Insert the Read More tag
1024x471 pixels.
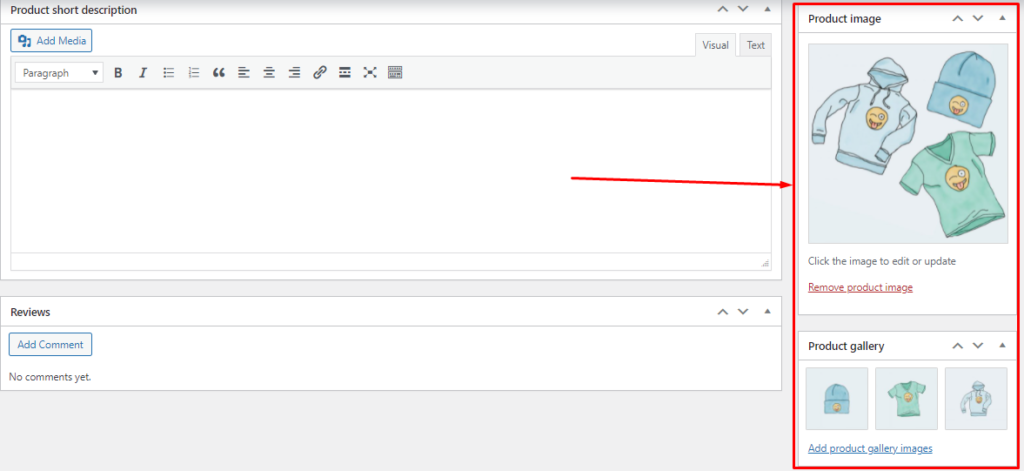pos(345,73)
